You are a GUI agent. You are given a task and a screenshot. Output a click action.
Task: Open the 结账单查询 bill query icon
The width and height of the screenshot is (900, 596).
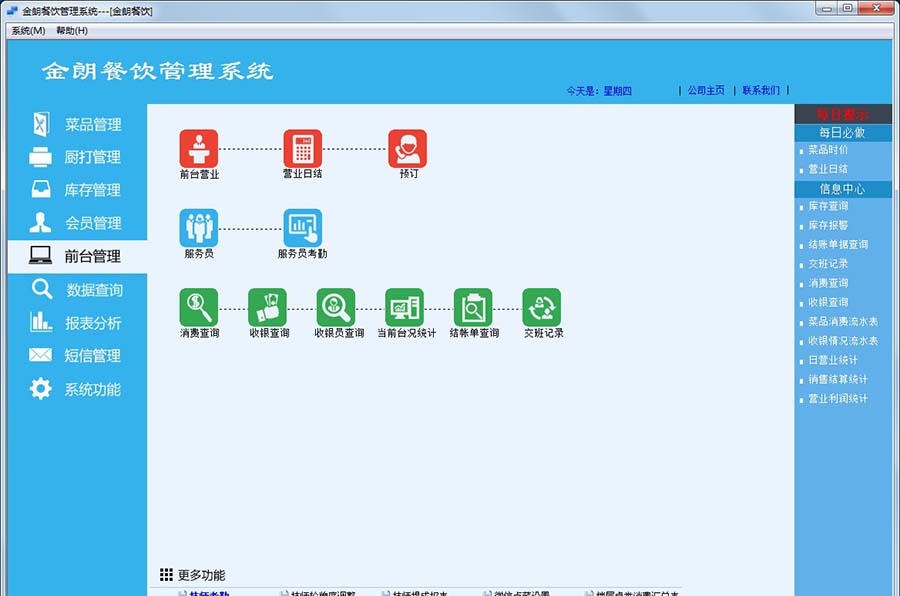pyautogui.click(x=474, y=308)
